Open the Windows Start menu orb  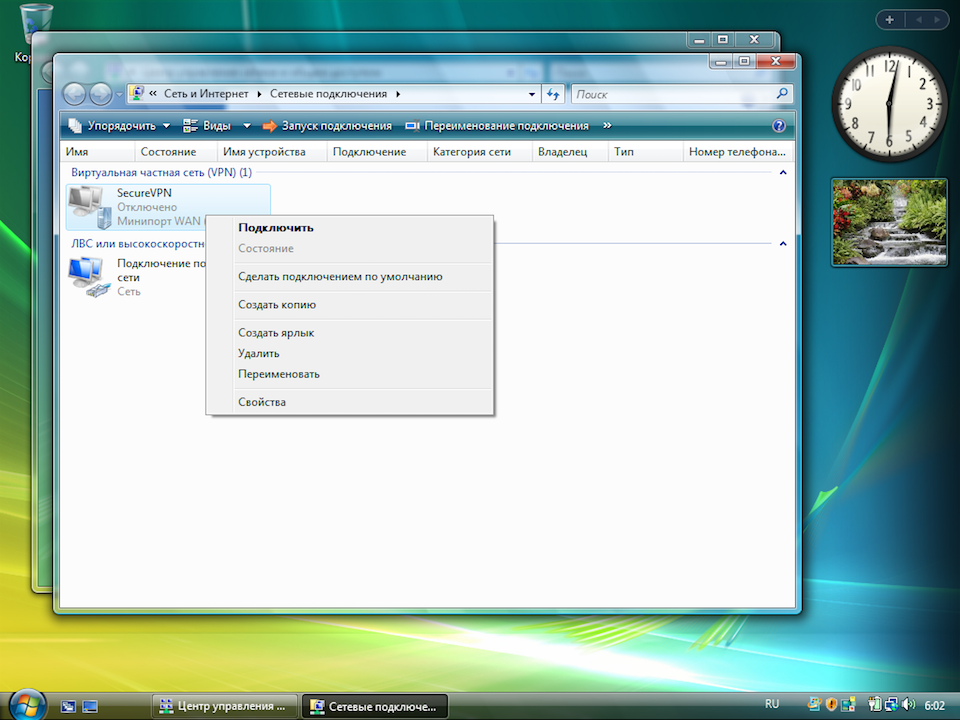pos(26,702)
